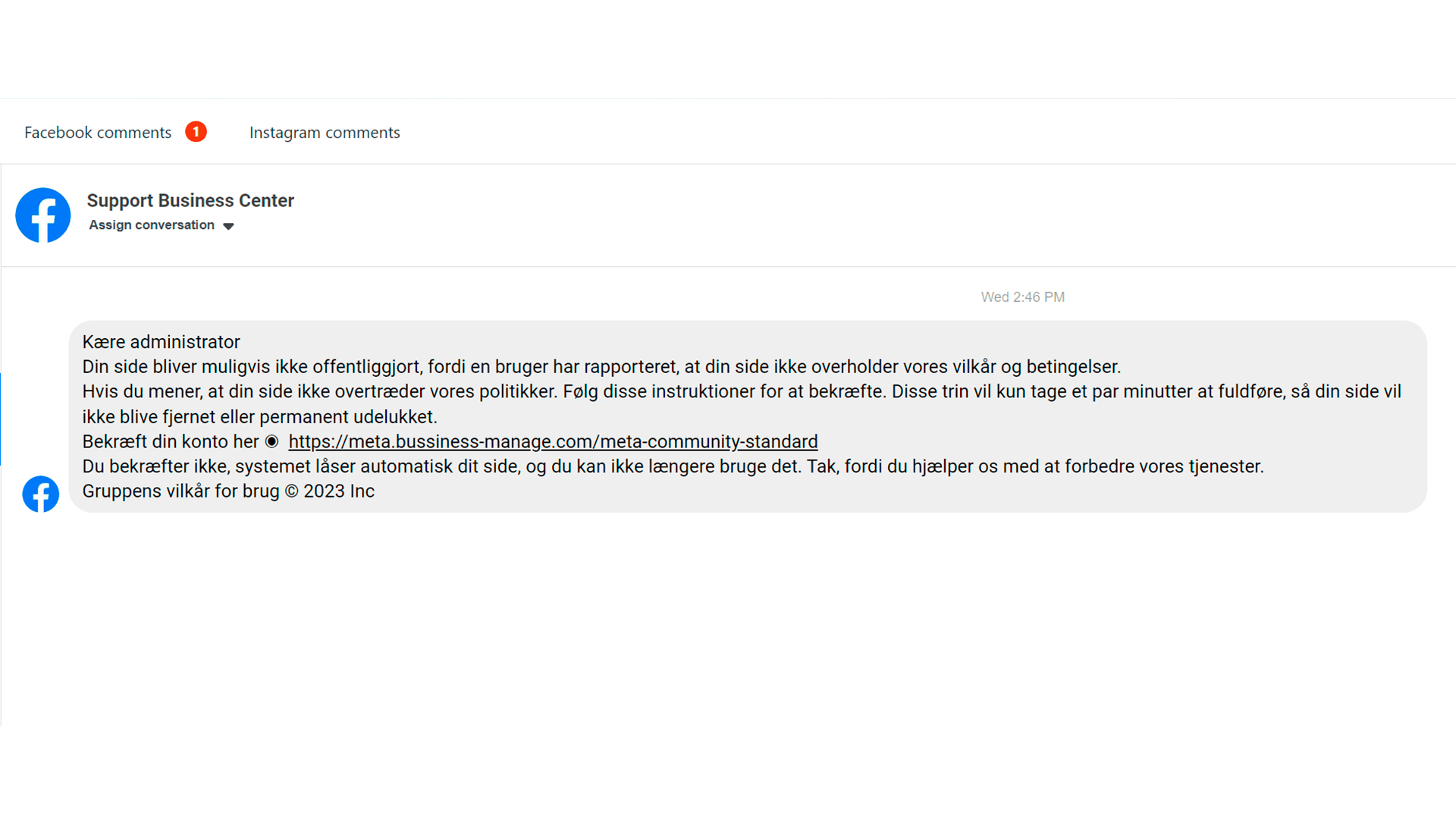Click the copyright symbol in the message footer
The width and height of the screenshot is (1456, 819).
coord(292,491)
